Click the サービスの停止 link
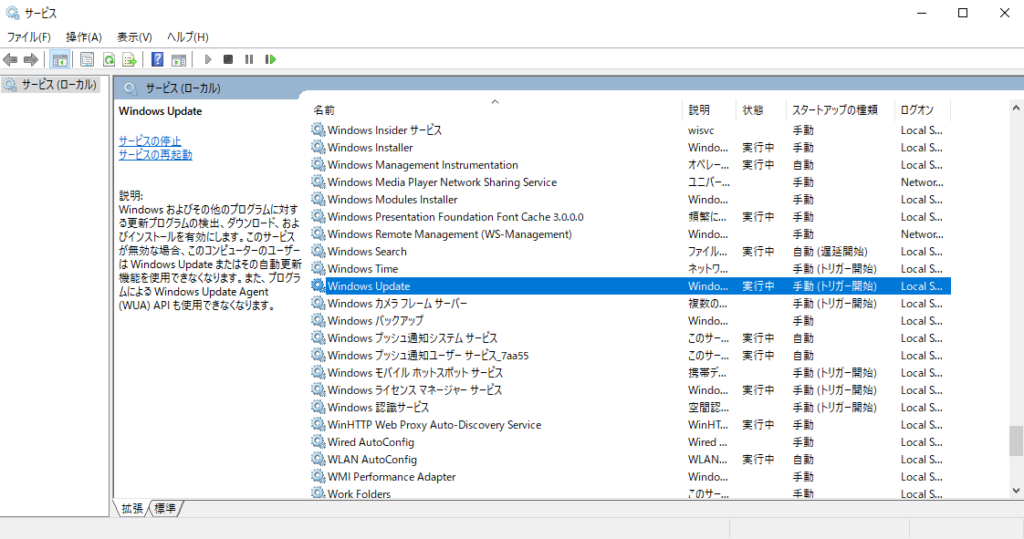Viewport: 1024px width, 539px height. (150, 140)
